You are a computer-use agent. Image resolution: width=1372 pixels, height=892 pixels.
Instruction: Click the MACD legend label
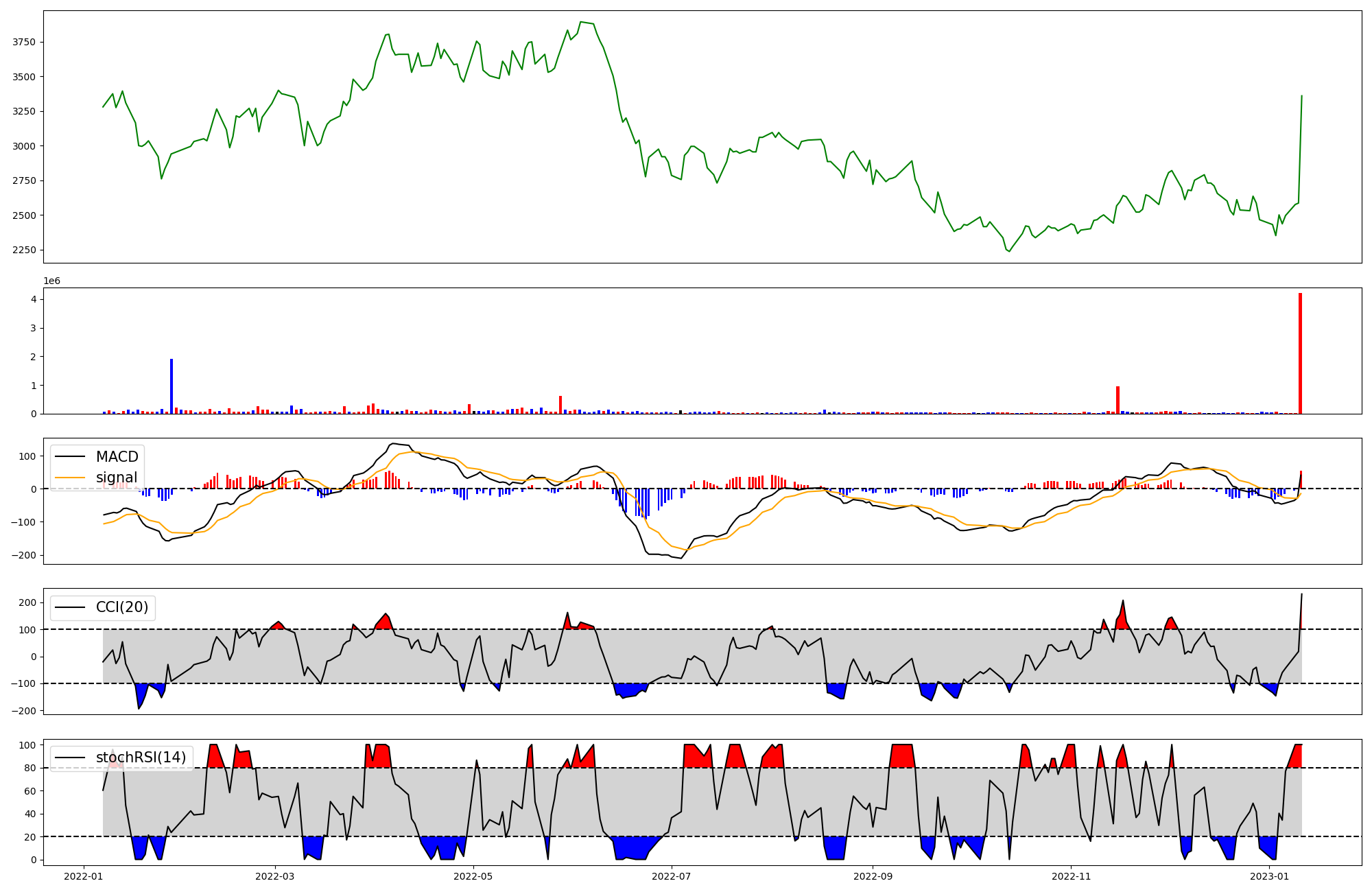point(117,457)
